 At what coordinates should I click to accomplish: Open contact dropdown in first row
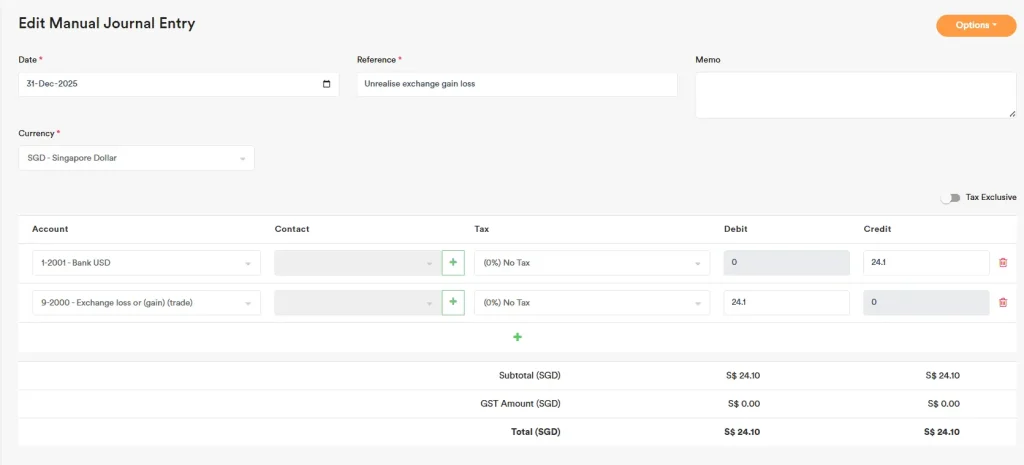(357, 263)
